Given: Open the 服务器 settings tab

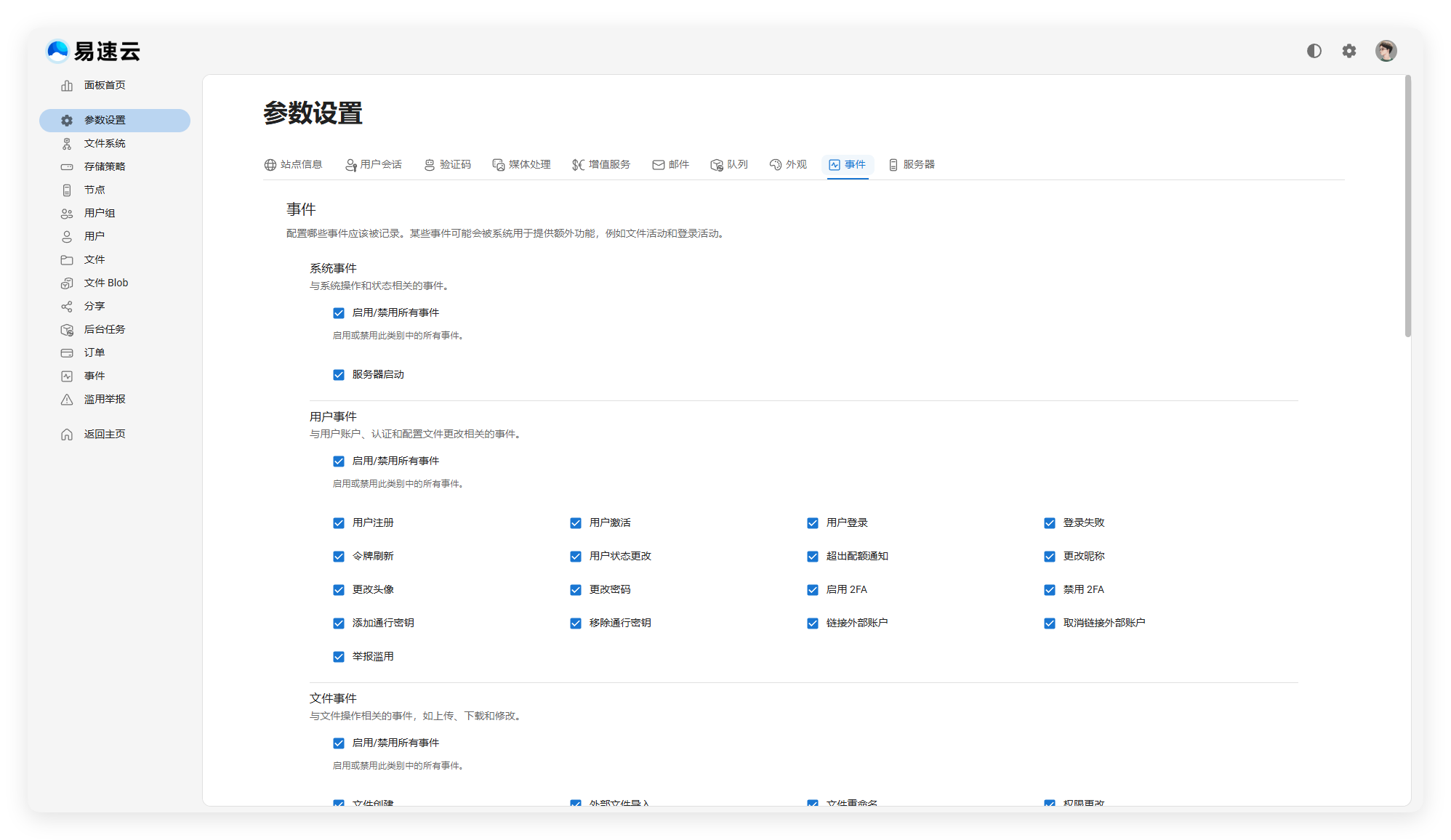Looking at the screenshot, I should coord(912,165).
